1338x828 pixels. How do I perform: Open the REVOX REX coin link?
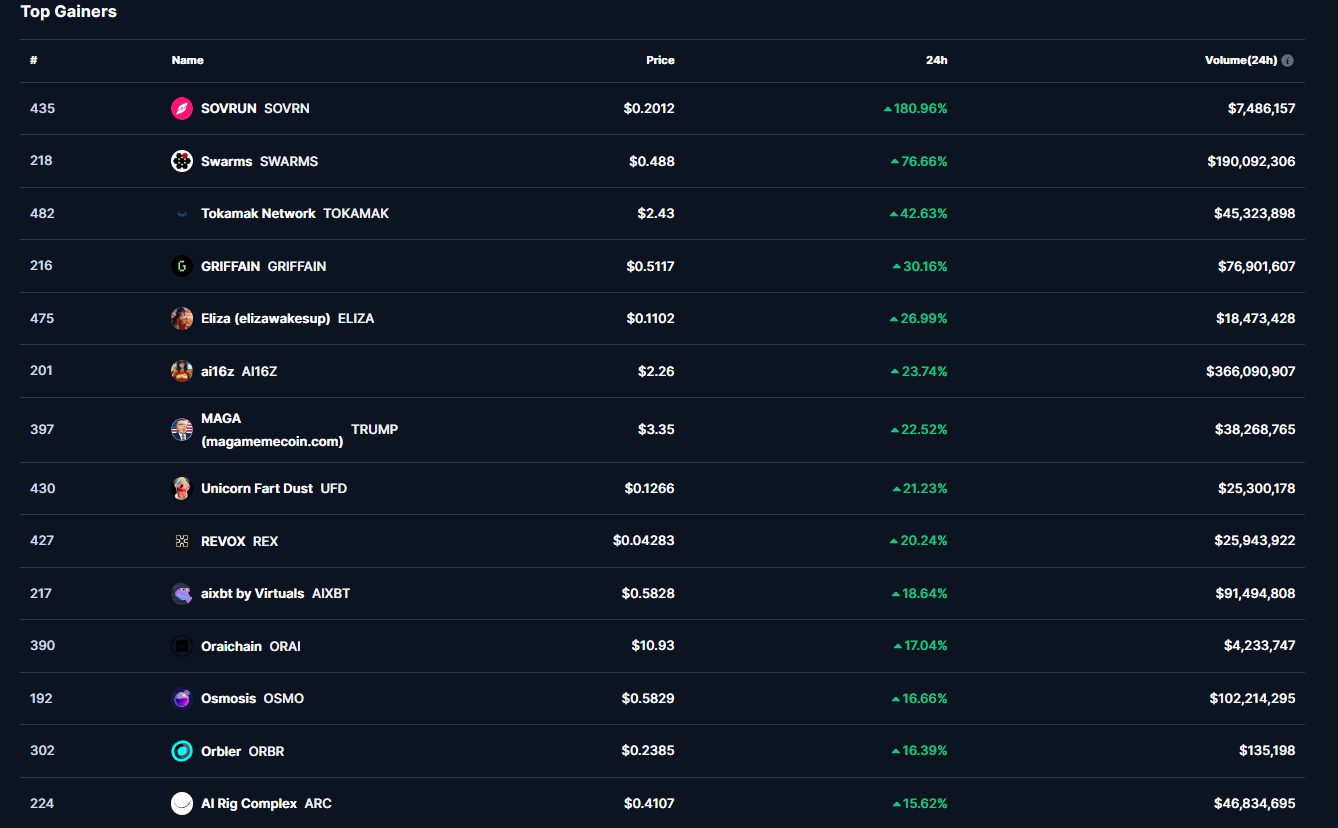tap(223, 541)
